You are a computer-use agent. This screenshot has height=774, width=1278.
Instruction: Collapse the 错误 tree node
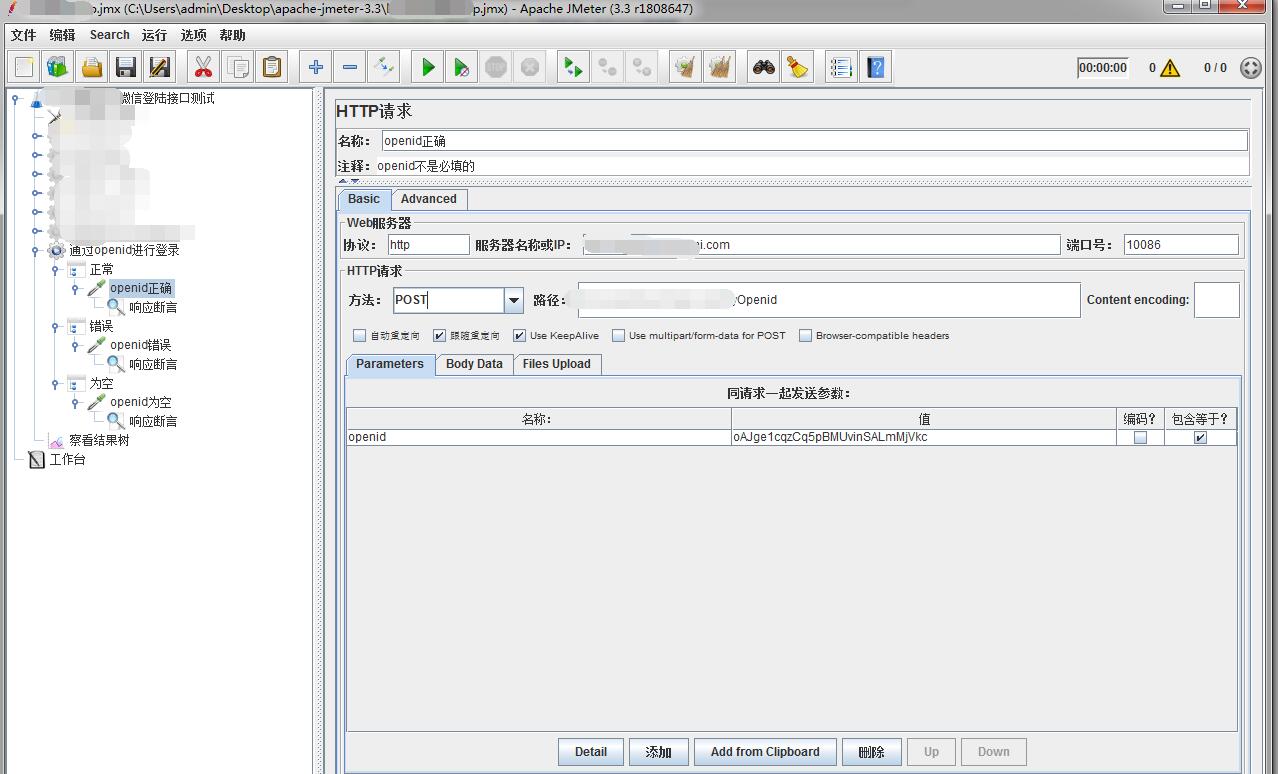point(55,327)
